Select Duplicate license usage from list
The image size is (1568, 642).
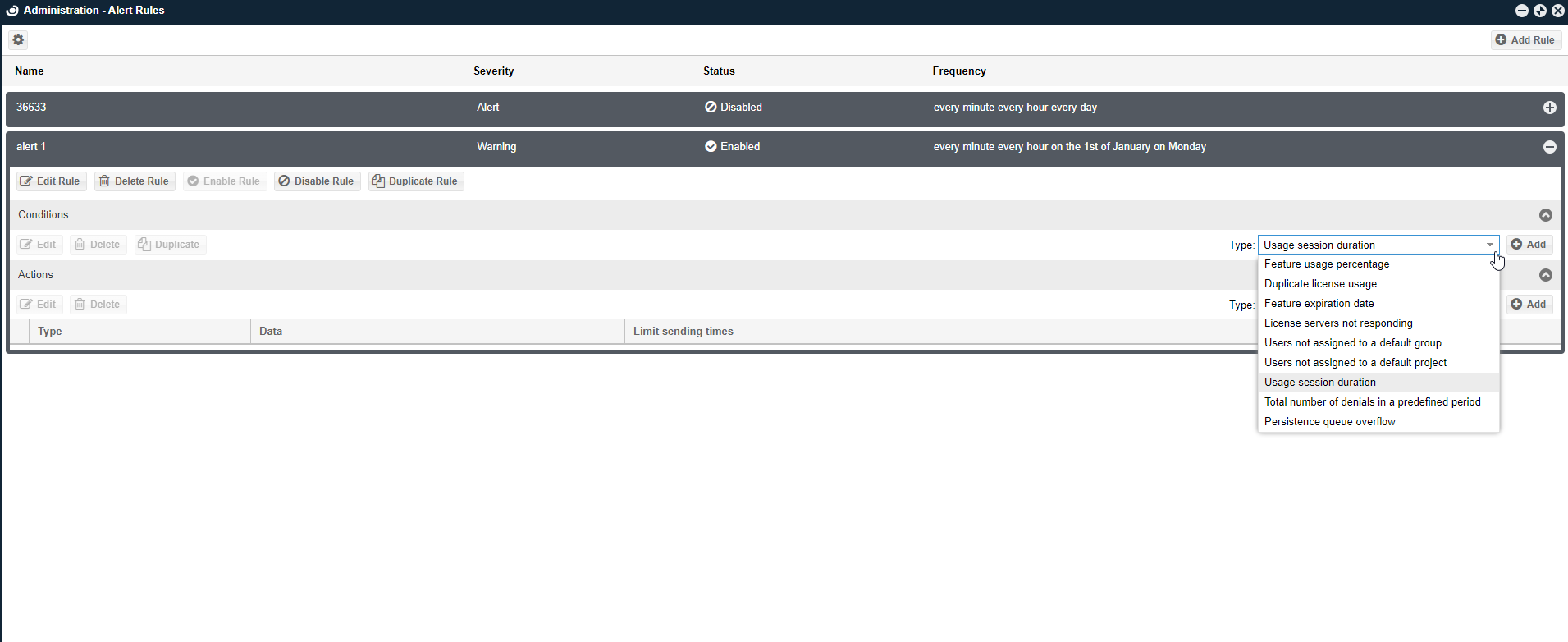pyautogui.click(x=1320, y=284)
